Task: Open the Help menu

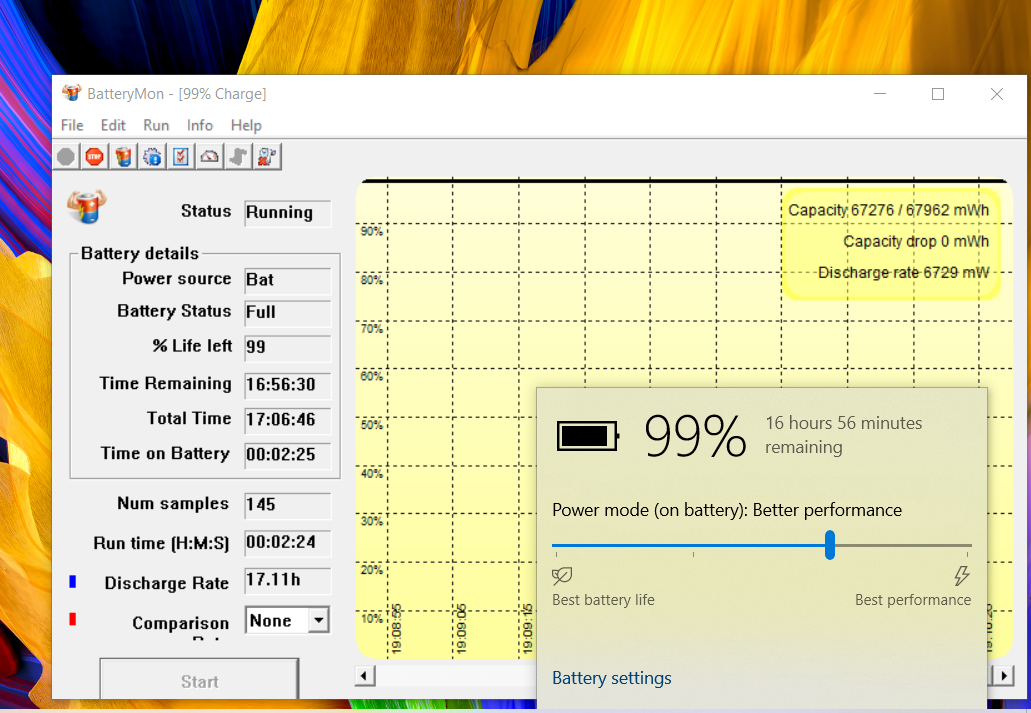Action: click(246, 125)
